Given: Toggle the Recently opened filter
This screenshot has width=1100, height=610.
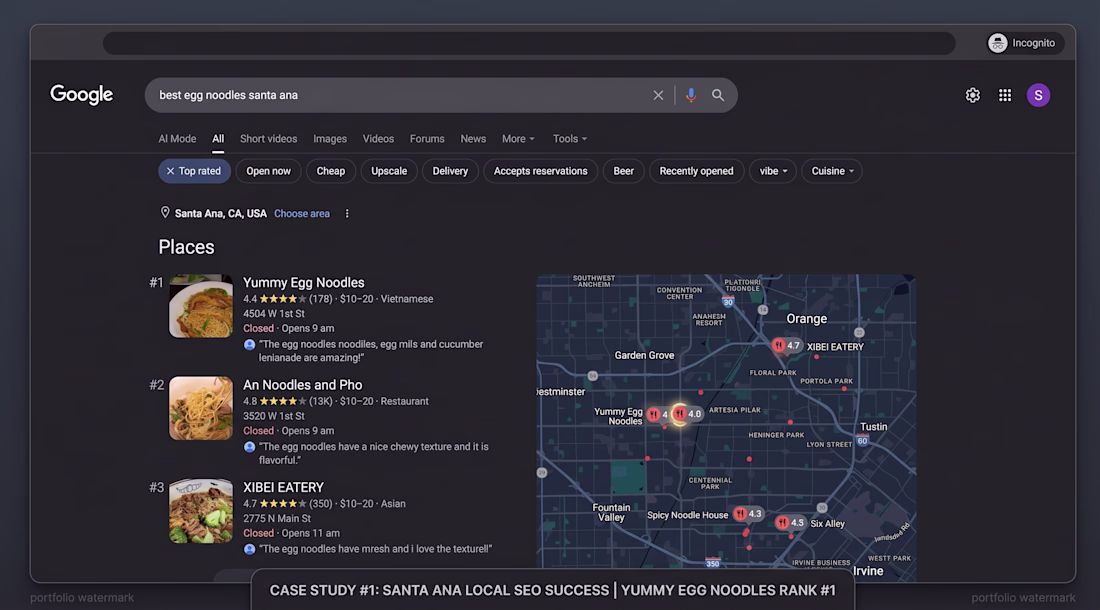Looking at the screenshot, I should tap(696, 171).
